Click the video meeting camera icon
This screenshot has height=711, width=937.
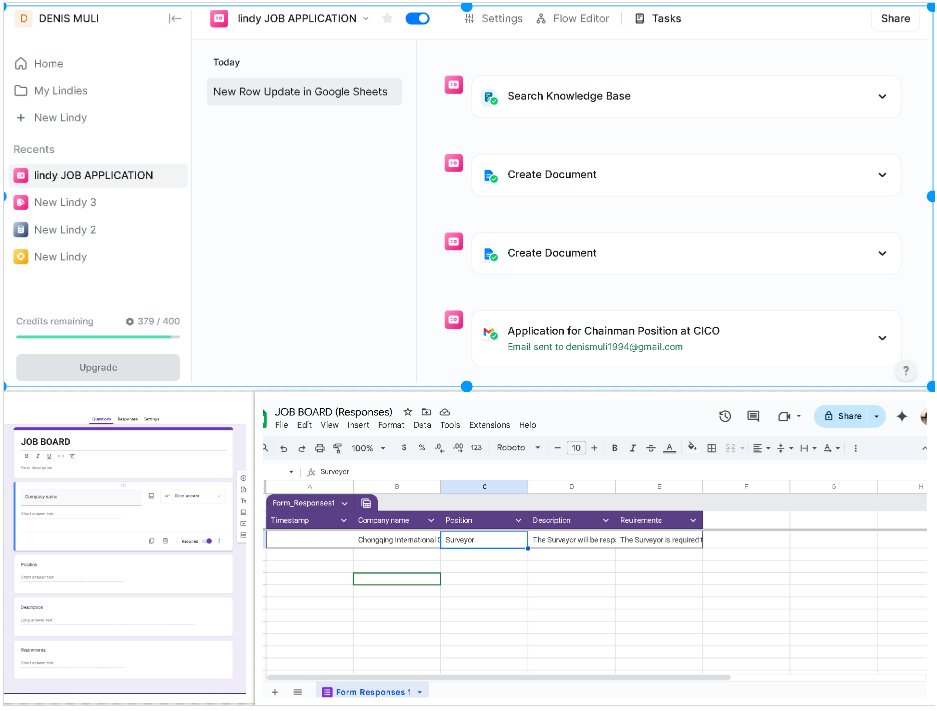pyautogui.click(x=785, y=416)
